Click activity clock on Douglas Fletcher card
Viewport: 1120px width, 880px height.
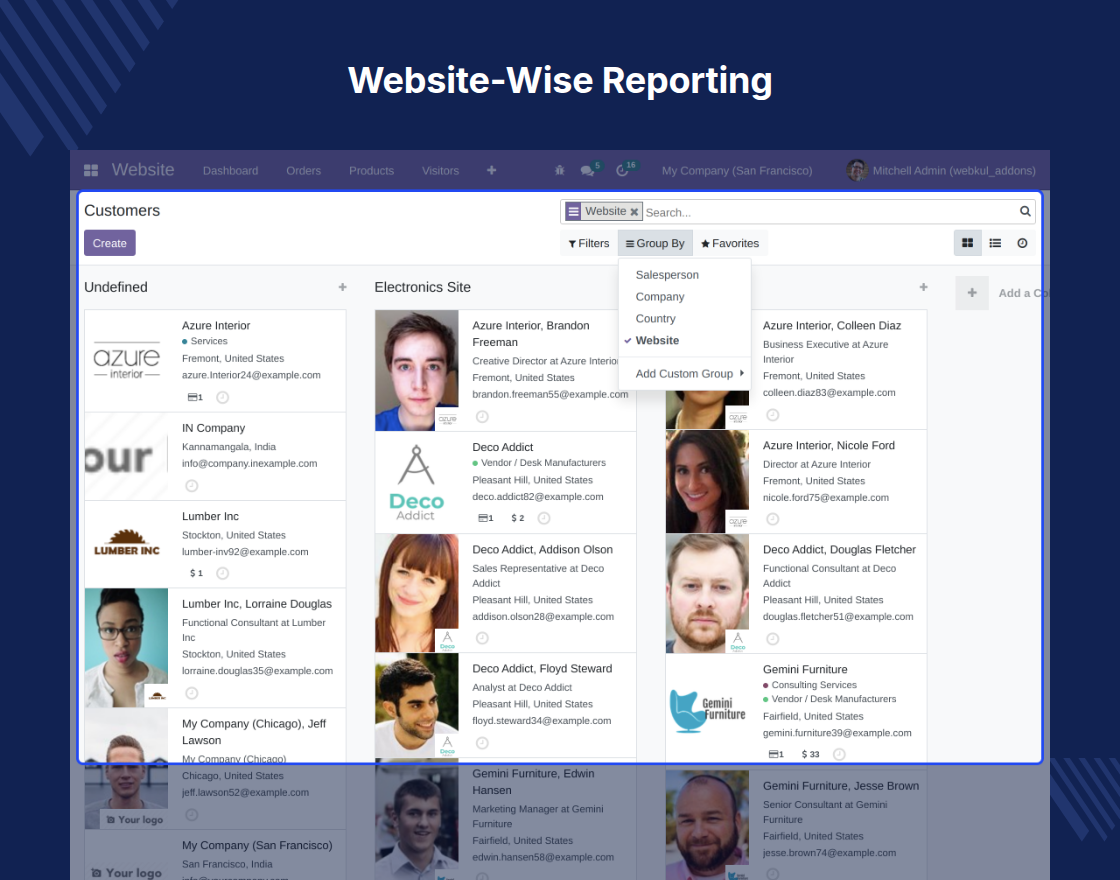pyautogui.click(x=772, y=639)
